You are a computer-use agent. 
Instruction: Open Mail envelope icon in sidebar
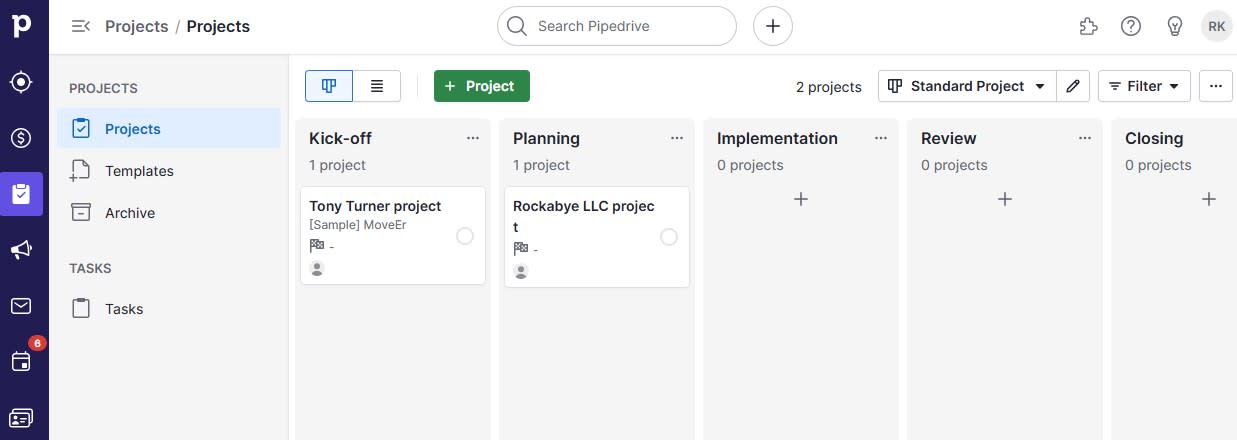pyautogui.click(x=21, y=306)
